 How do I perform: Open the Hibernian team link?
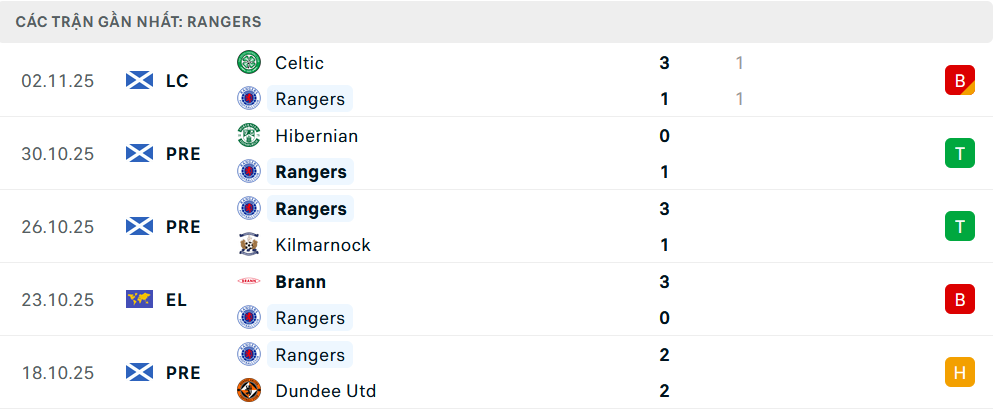click(x=316, y=135)
